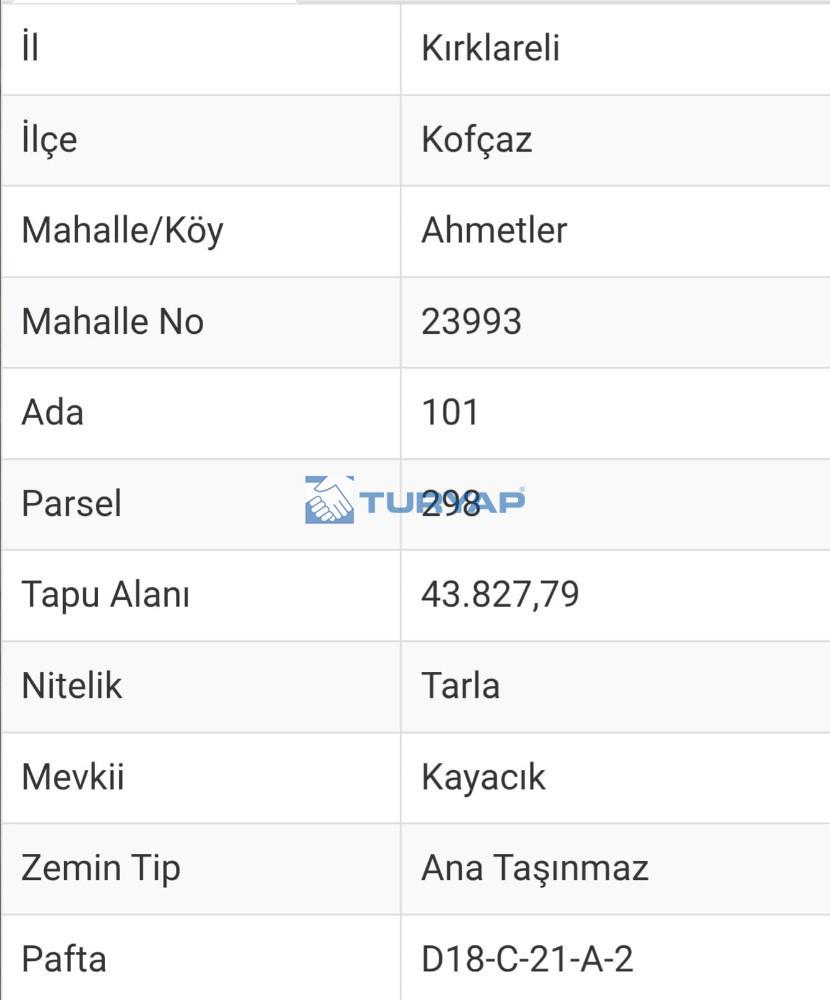Select the Pafta code D18-C-21-A-2
Screen dimensions: 830x1000
pyautogui.click(x=527, y=958)
